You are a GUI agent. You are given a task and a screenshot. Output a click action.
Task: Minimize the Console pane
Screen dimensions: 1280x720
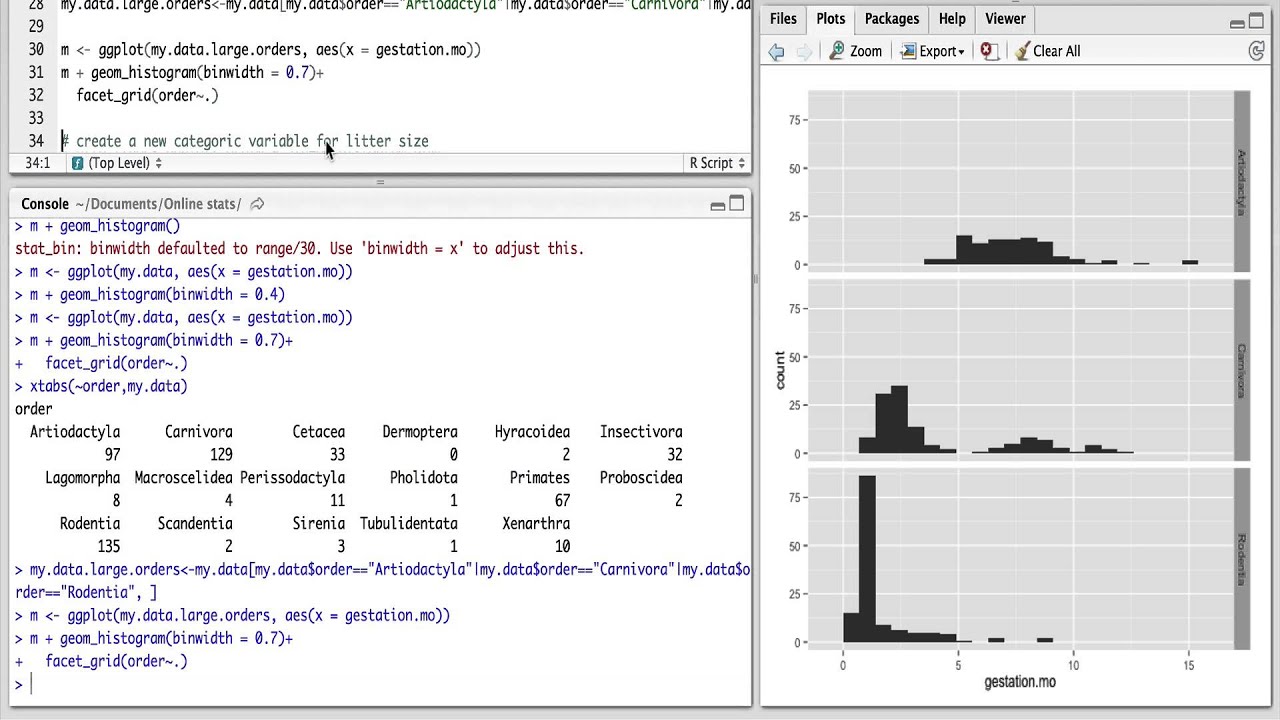coord(717,205)
